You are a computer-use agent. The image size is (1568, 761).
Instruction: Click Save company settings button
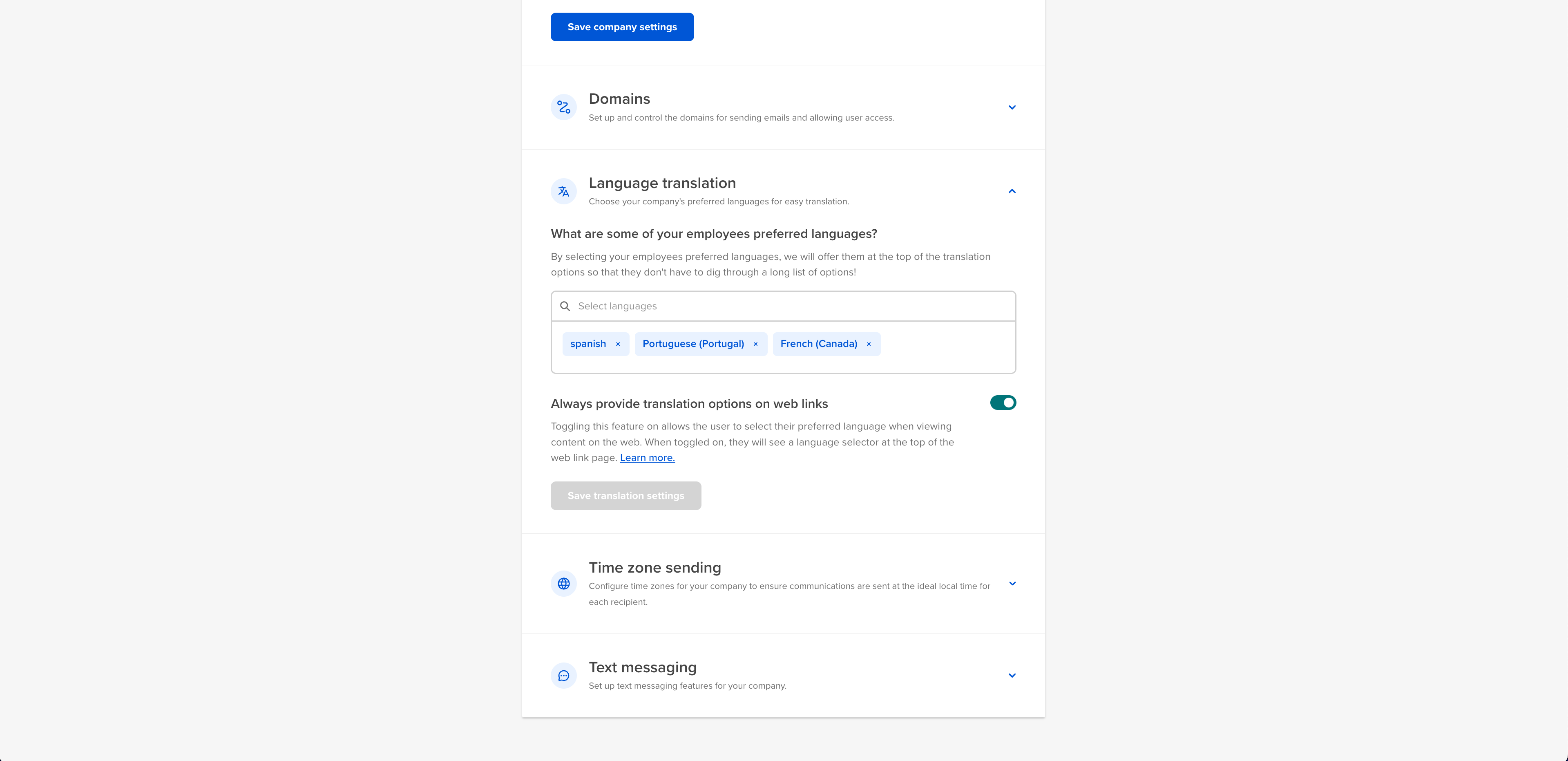(x=622, y=27)
